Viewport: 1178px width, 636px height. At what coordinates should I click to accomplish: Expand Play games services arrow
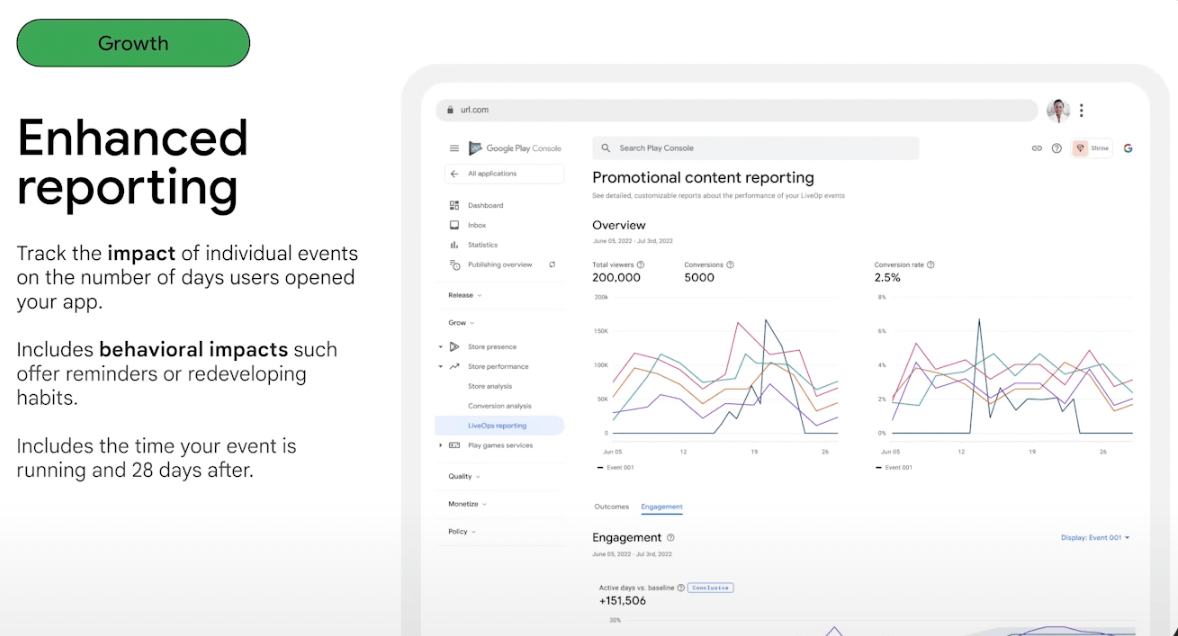pyautogui.click(x=440, y=445)
